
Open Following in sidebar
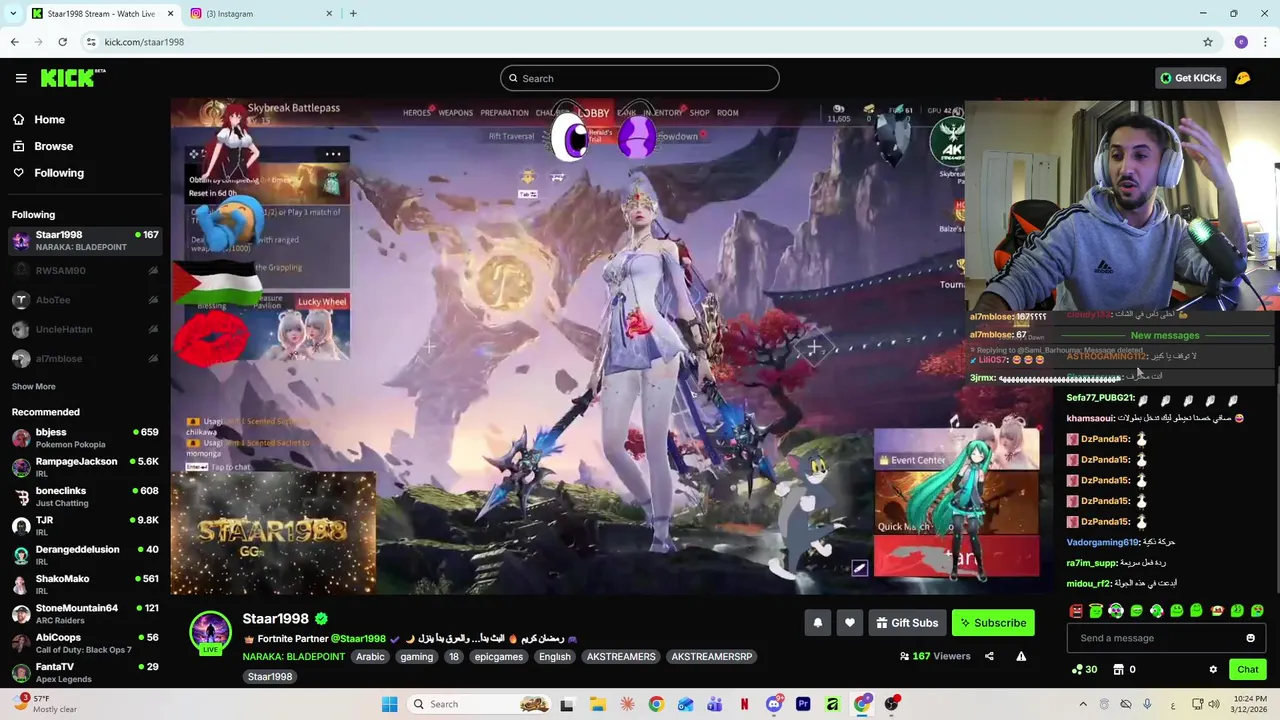[58, 173]
